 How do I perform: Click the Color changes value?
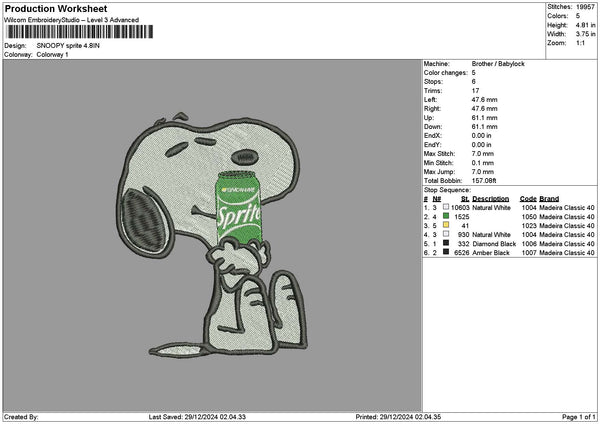[474, 73]
